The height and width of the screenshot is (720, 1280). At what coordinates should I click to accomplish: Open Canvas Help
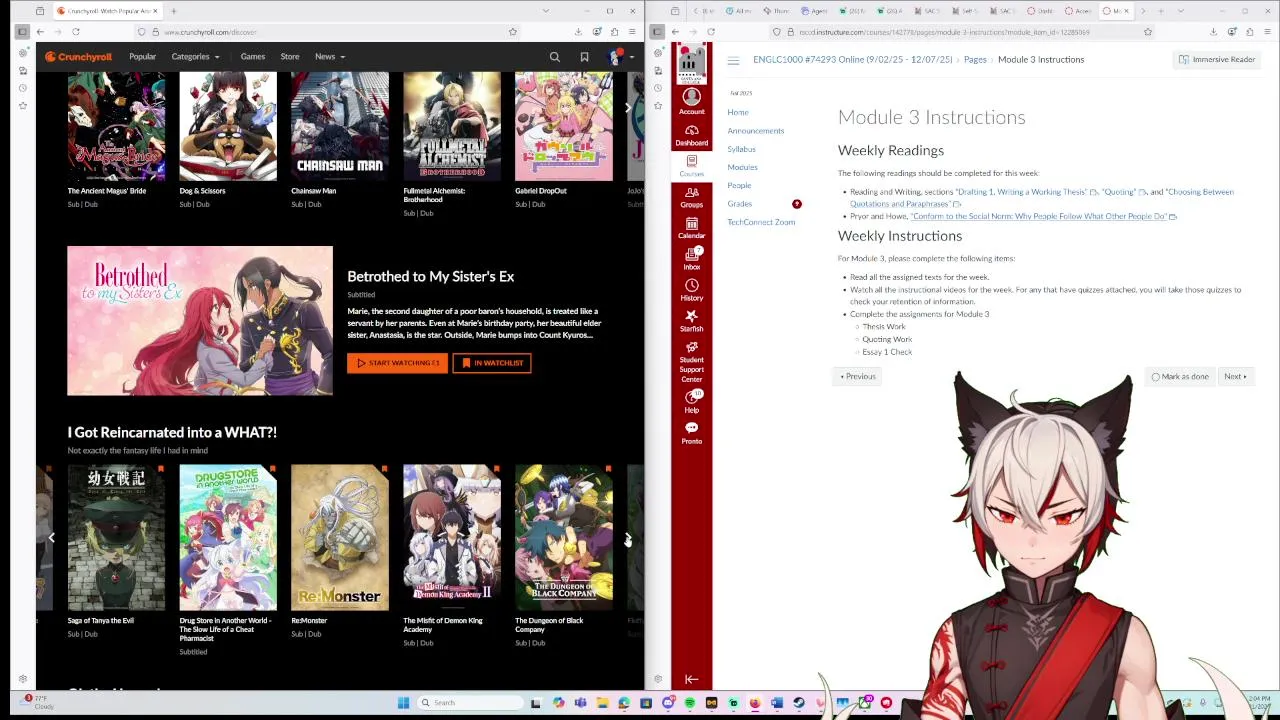pos(691,402)
